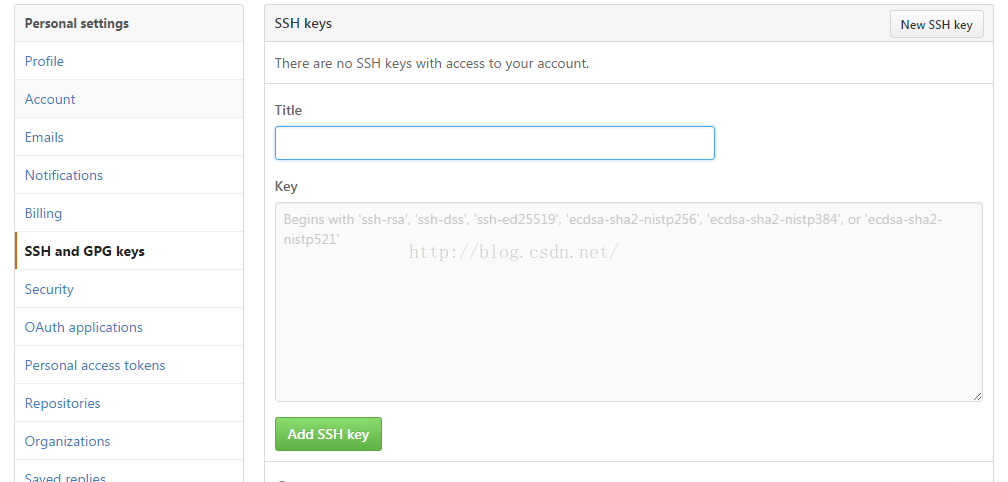The image size is (1008, 482).
Task: Click the New SSH key button
Action: (x=936, y=24)
